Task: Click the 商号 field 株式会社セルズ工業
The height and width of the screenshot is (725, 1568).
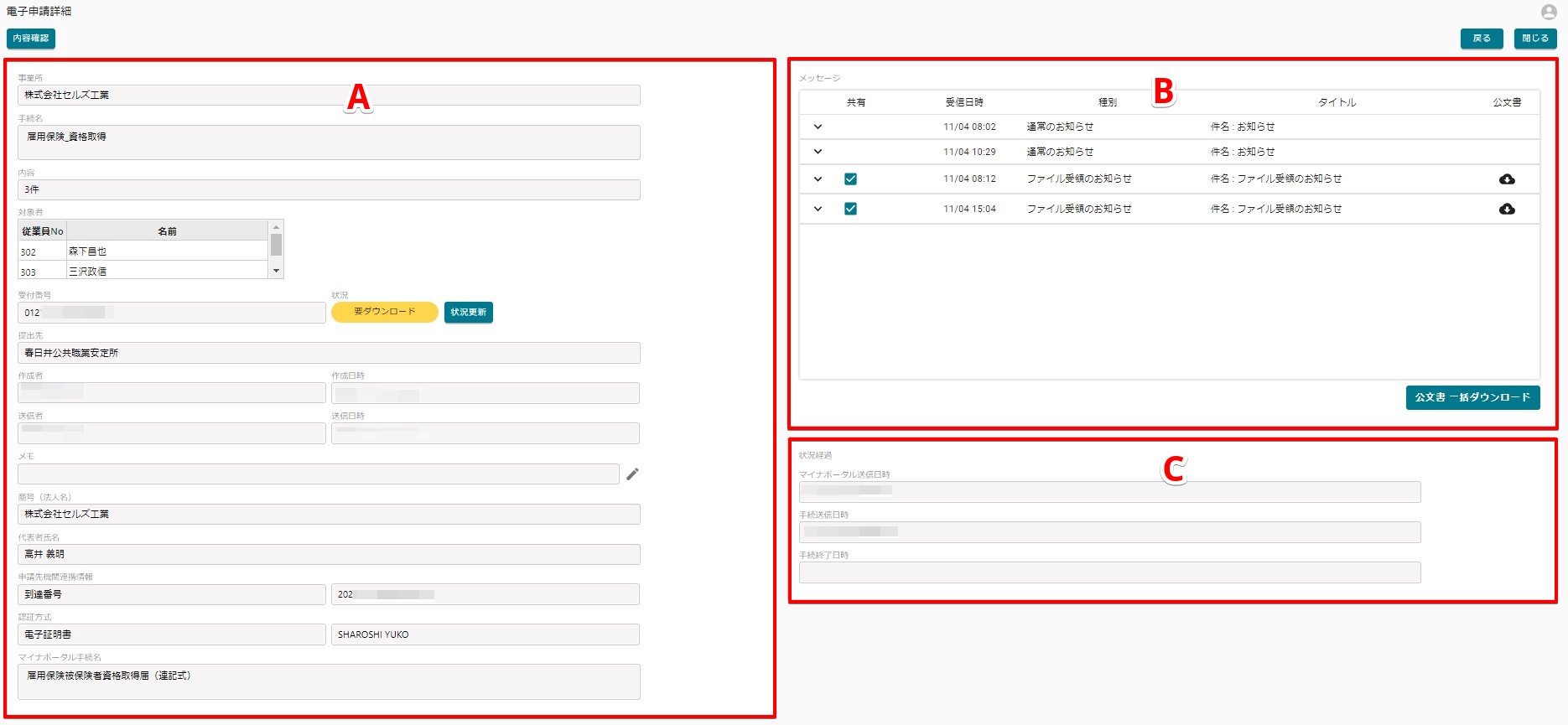Action: coord(329,515)
